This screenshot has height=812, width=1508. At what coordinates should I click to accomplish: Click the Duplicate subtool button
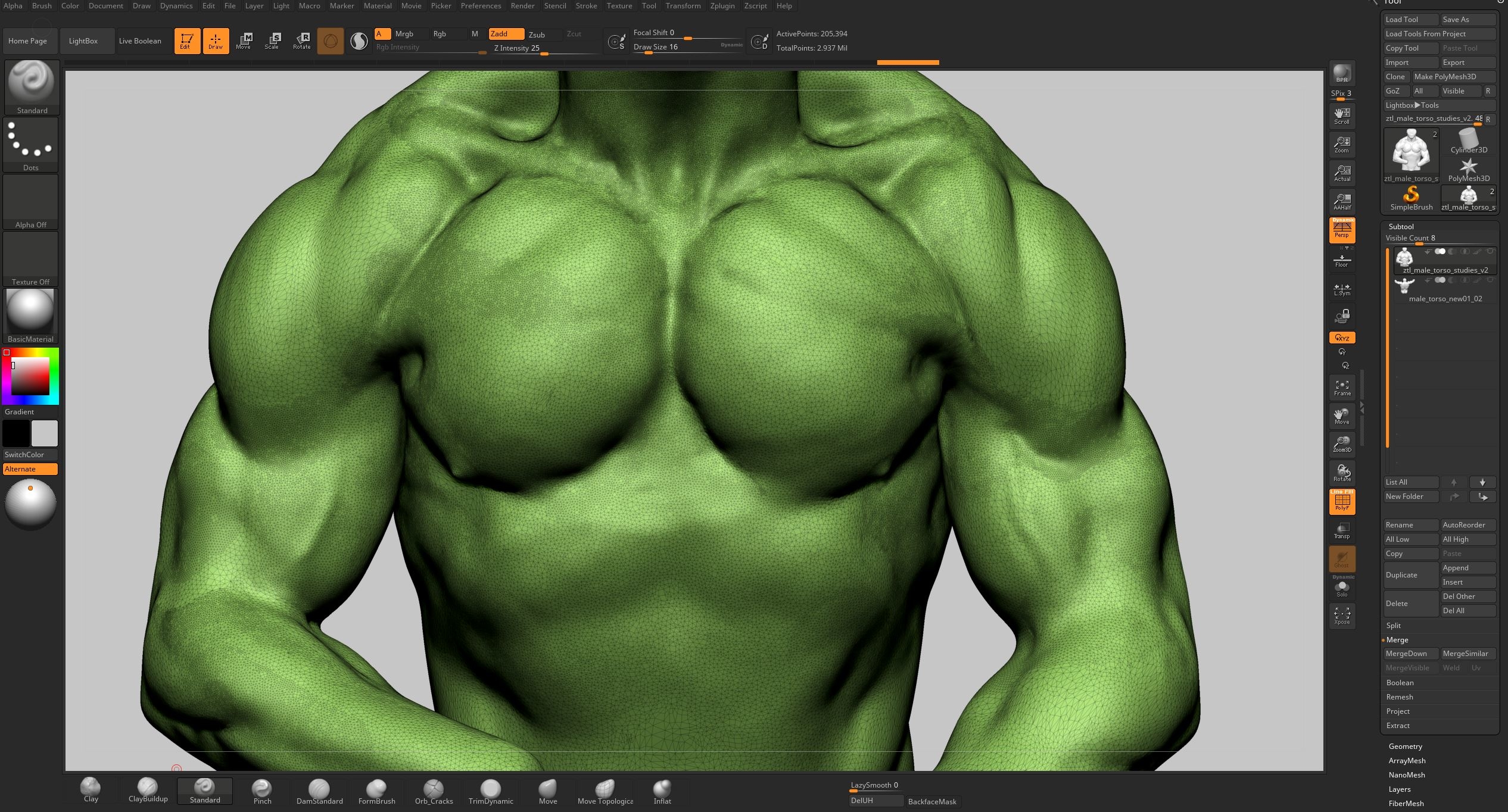(1411, 575)
